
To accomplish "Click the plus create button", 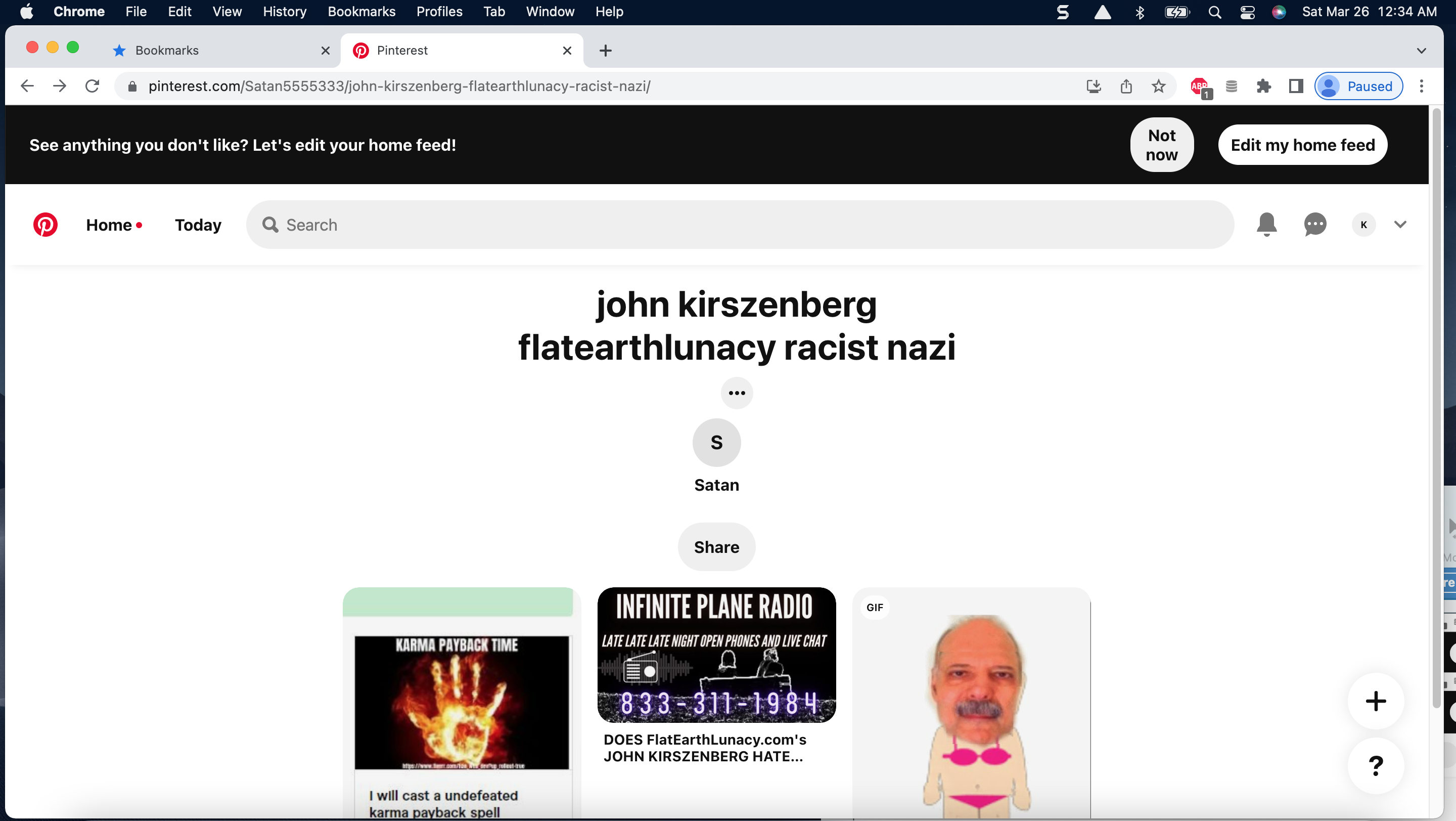I will tap(1376, 701).
